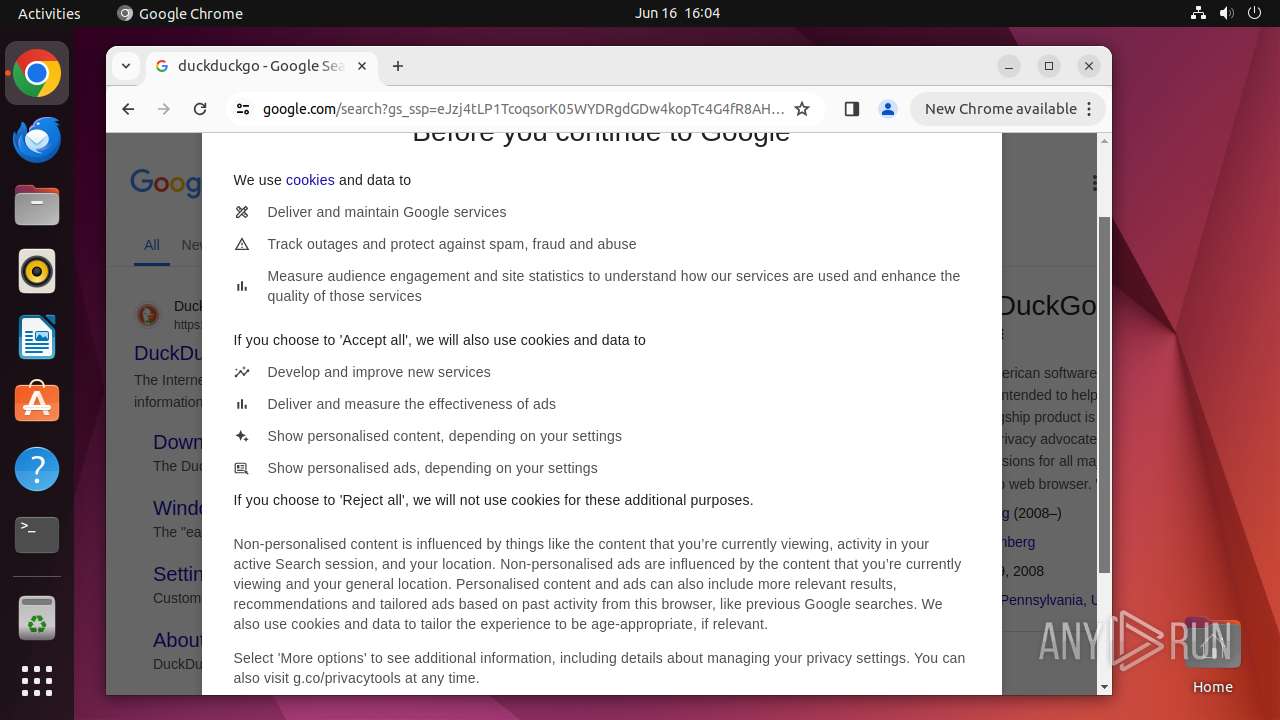Click 'Show personalised ads' line

[x=432, y=468]
